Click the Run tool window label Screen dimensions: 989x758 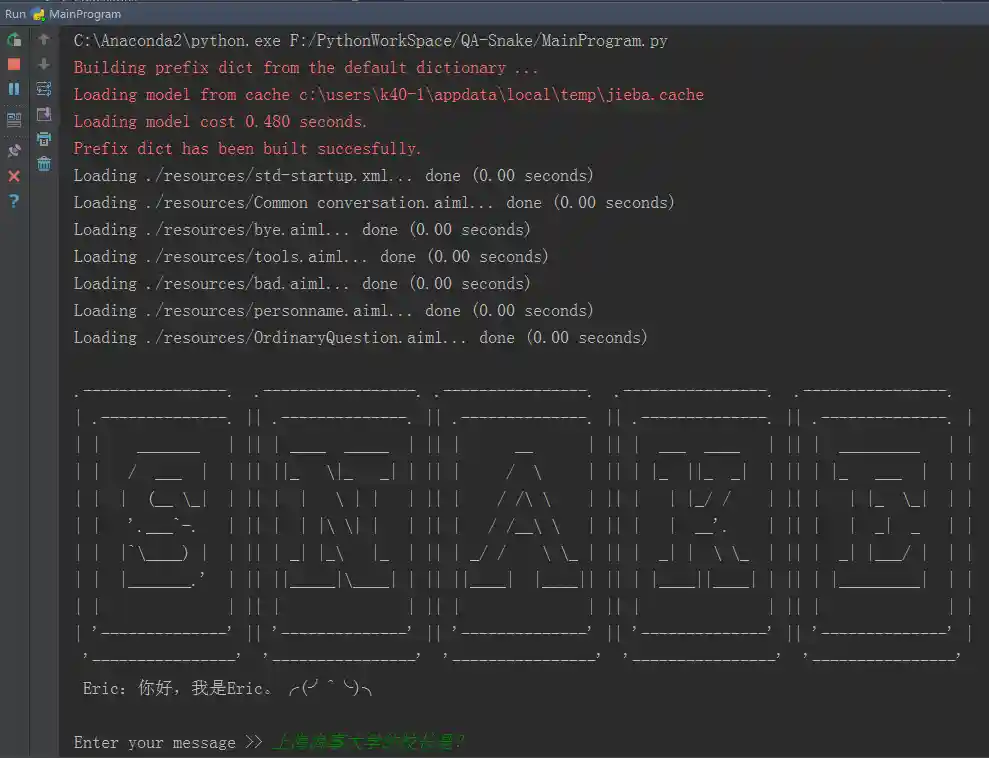15,14
